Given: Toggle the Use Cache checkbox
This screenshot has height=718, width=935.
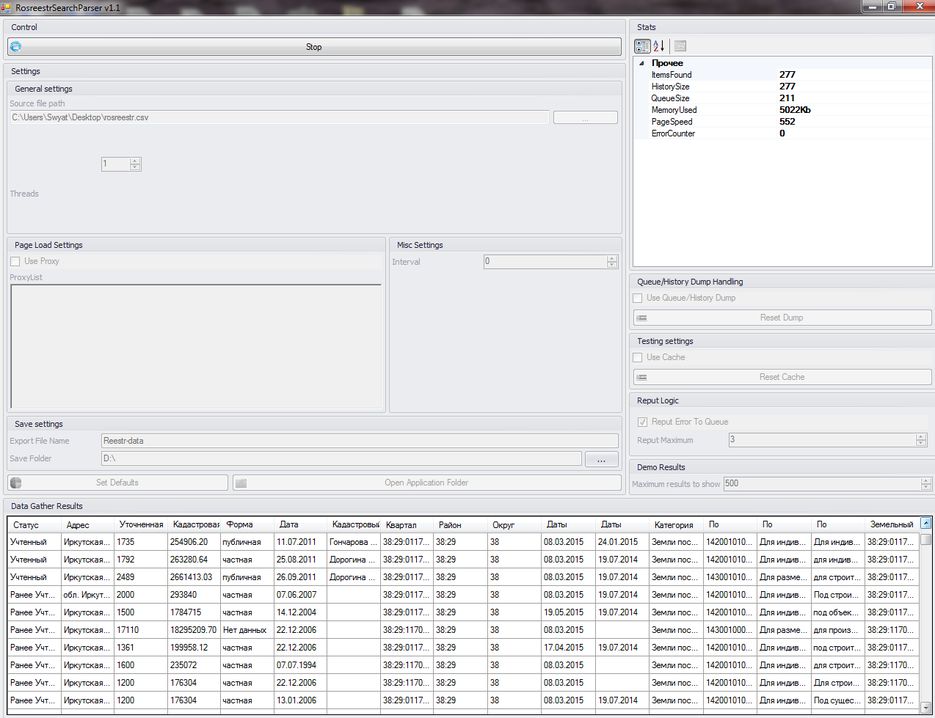Looking at the screenshot, I should tap(637, 357).
